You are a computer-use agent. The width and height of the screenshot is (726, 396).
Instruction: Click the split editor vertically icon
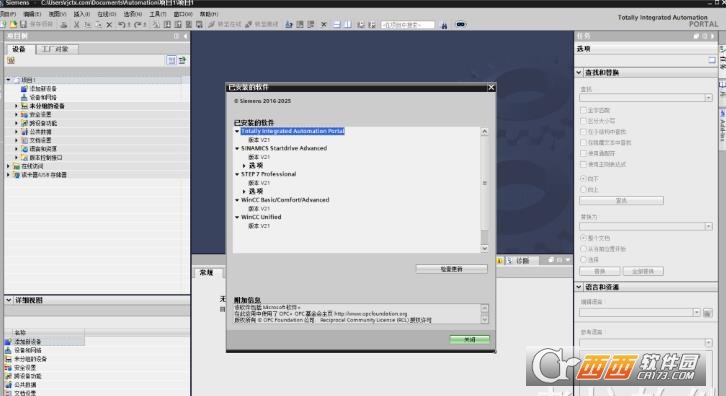[x=347, y=24]
